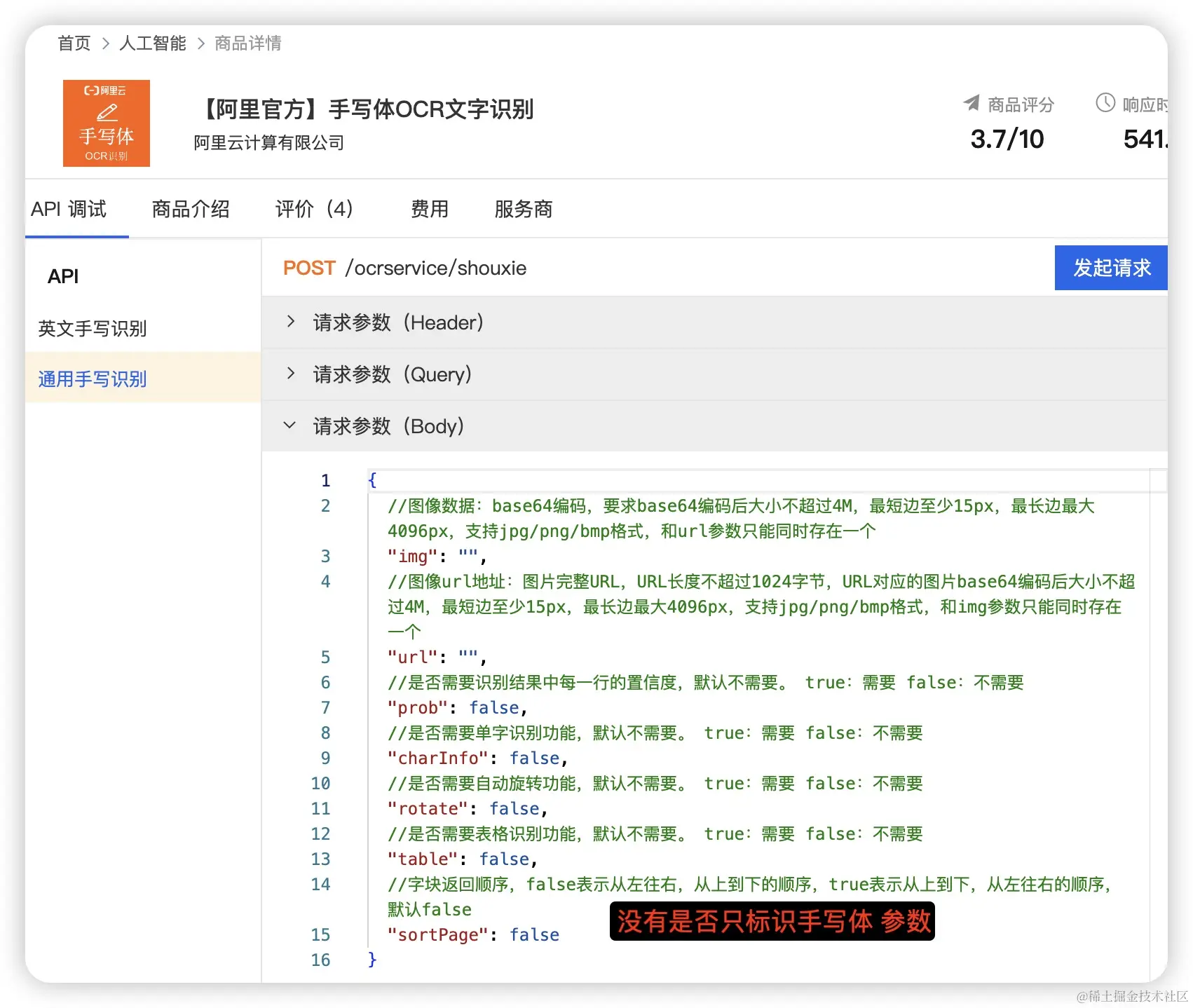Switch to the 费用 tab
Image resolution: width=1193 pixels, height=1008 pixels.
click(430, 209)
